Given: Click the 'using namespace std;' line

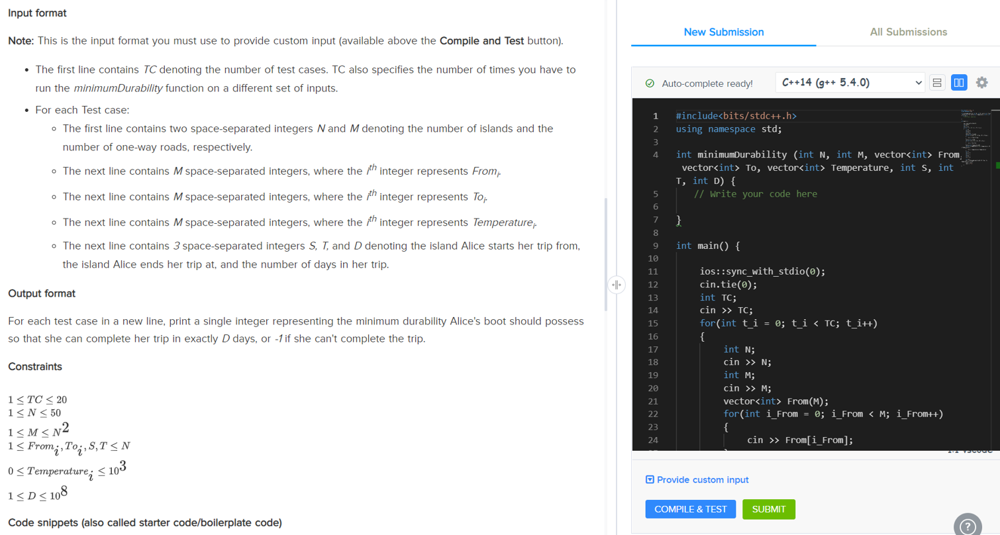Looking at the screenshot, I should tap(728, 129).
